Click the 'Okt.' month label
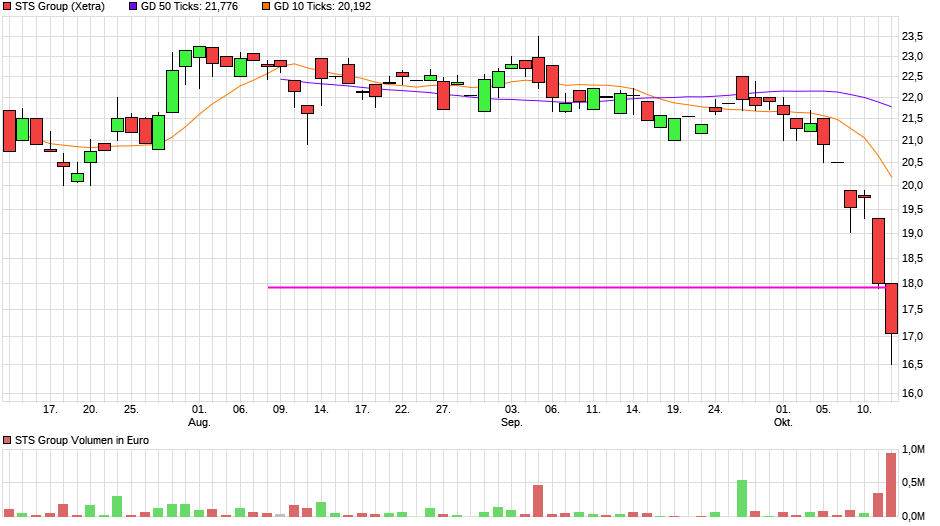 (784, 422)
